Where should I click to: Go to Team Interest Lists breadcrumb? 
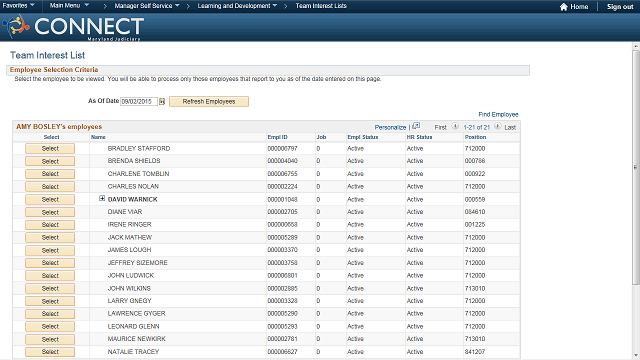[321, 6]
